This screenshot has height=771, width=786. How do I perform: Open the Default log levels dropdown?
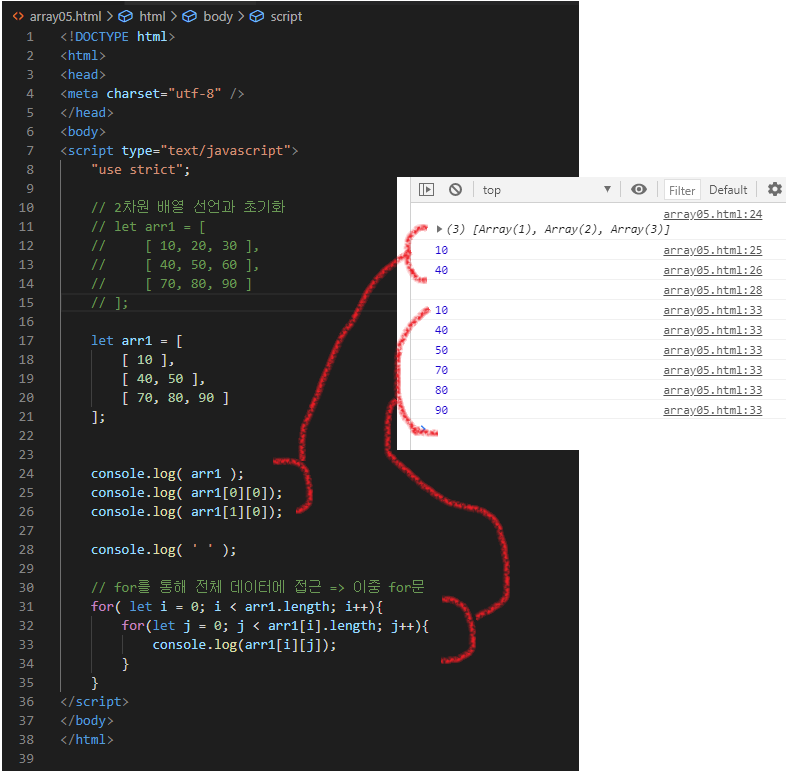pos(728,190)
